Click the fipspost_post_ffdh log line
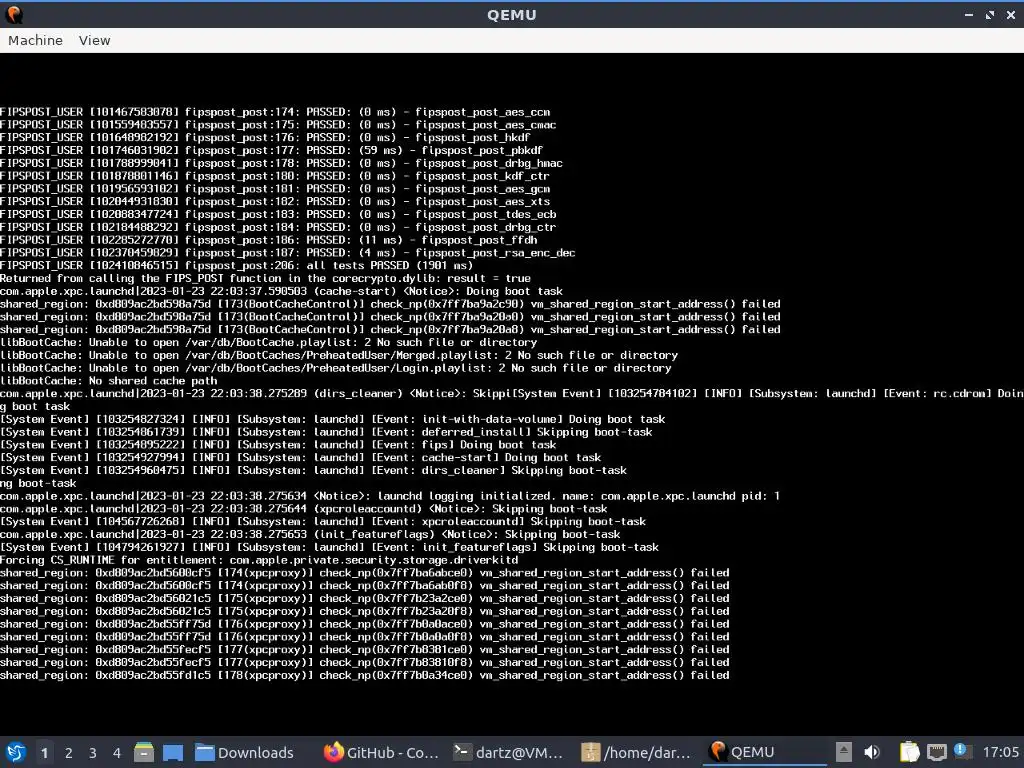This screenshot has width=1024, height=768. click(x=269, y=240)
